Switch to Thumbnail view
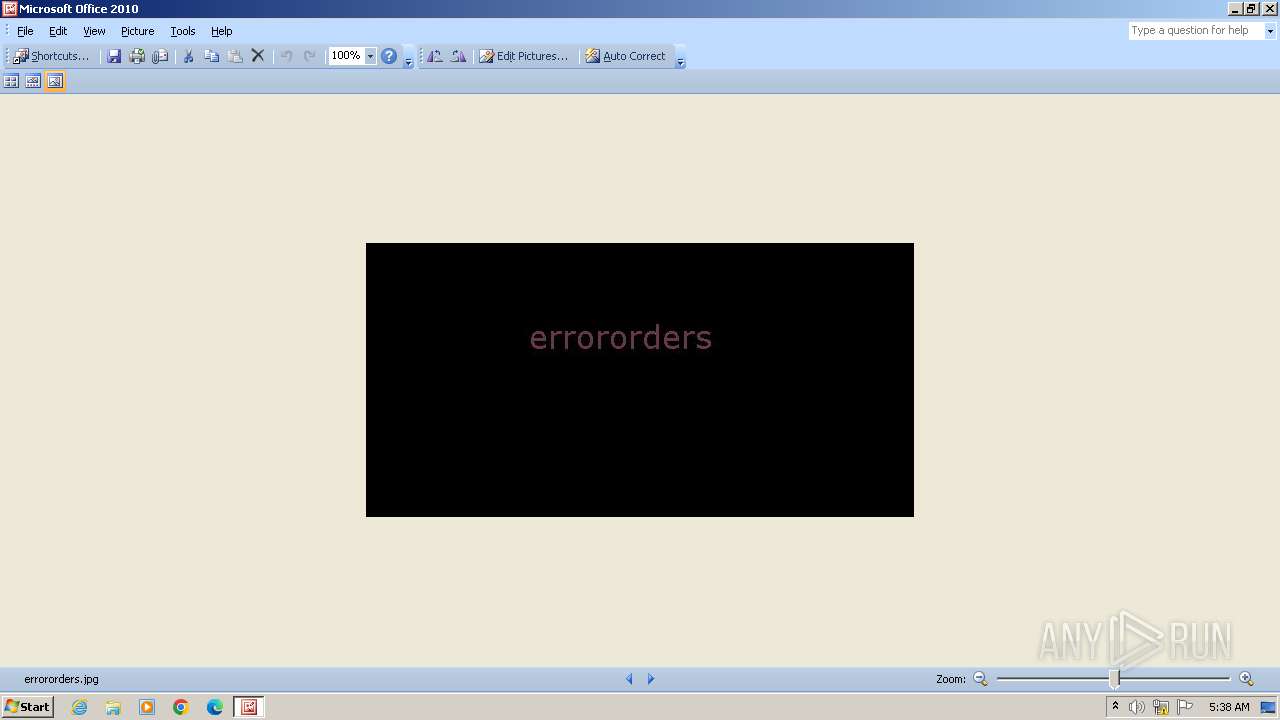 tap(11, 81)
